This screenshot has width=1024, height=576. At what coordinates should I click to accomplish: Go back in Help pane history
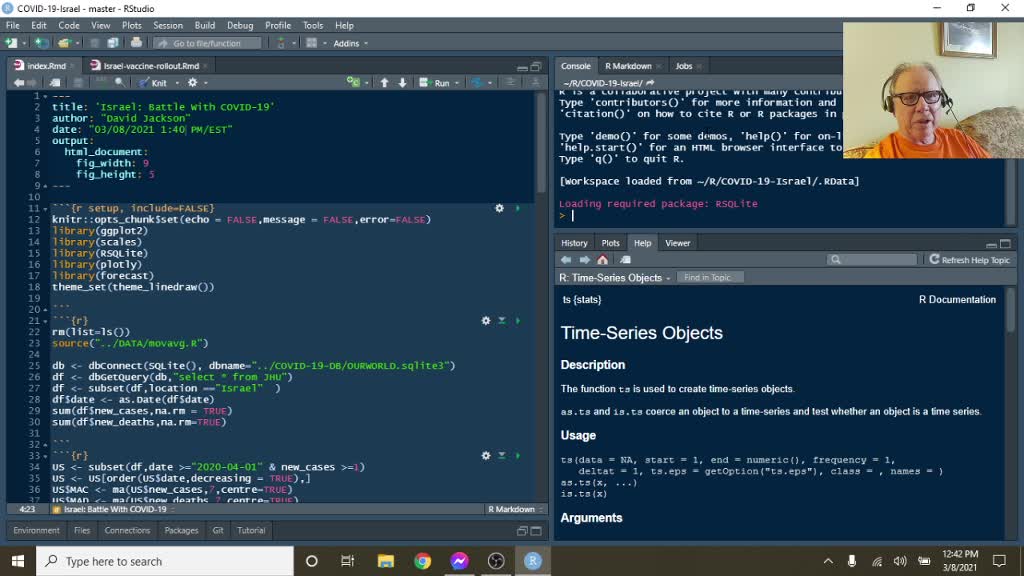[x=566, y=260]
